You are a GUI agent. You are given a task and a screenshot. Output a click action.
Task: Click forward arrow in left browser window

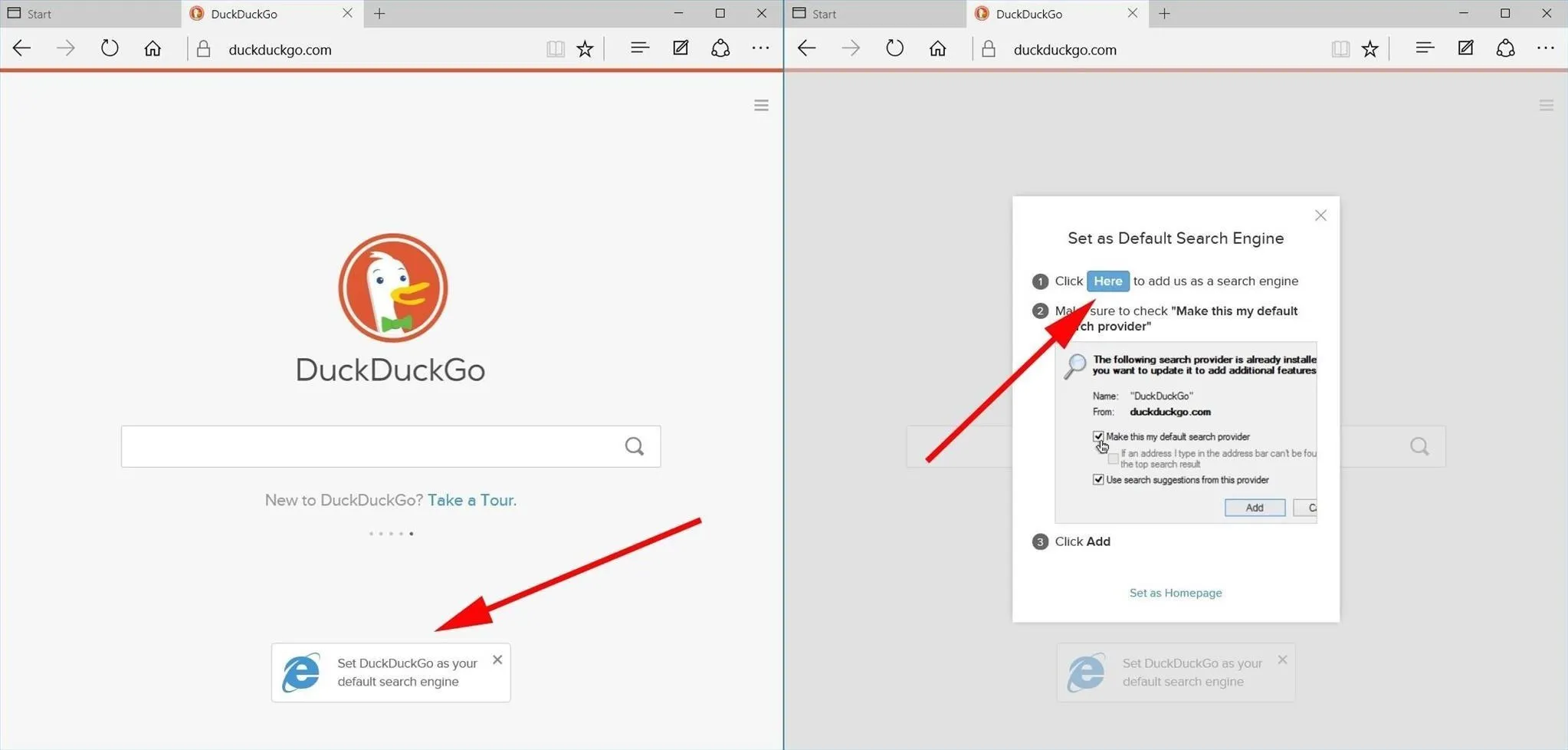[x=66, y=48]
